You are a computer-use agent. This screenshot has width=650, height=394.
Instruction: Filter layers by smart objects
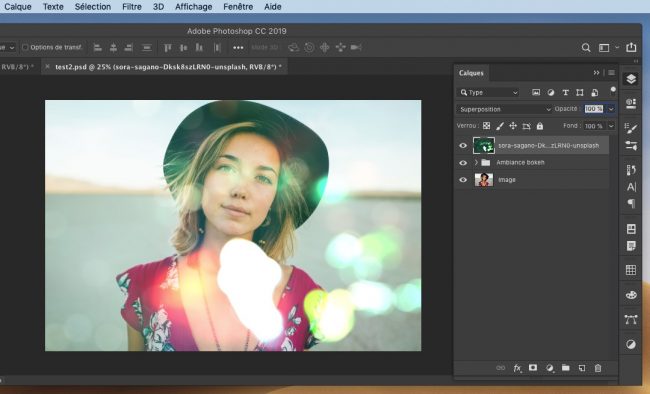594,92
